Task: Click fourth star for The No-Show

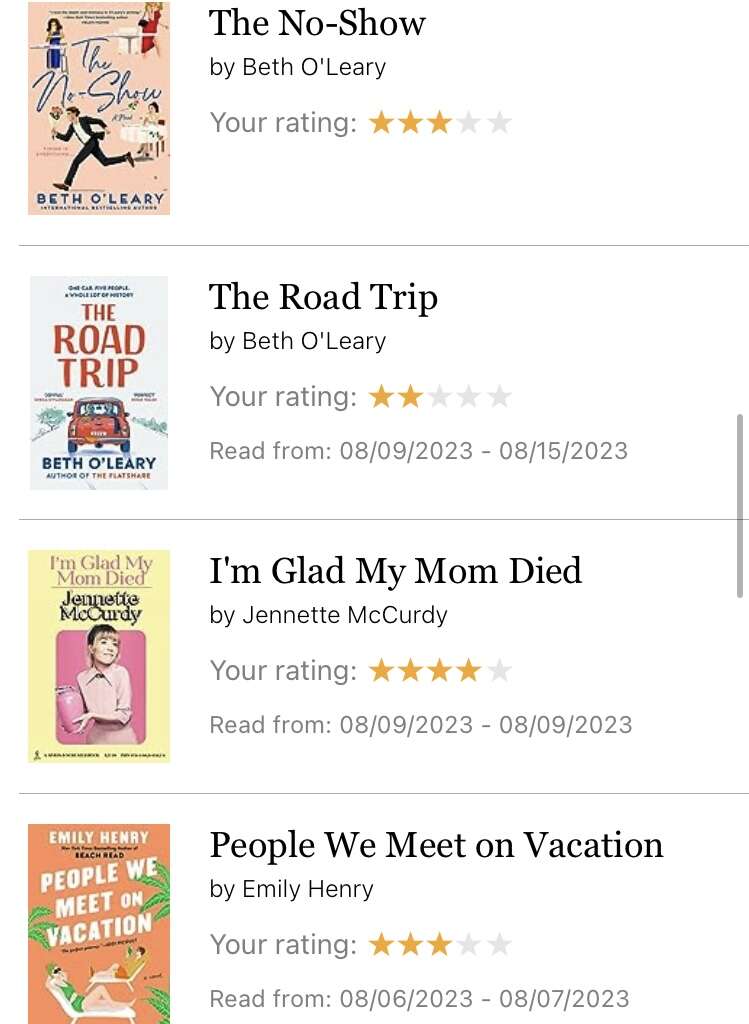Action: (x=469, y=123)
